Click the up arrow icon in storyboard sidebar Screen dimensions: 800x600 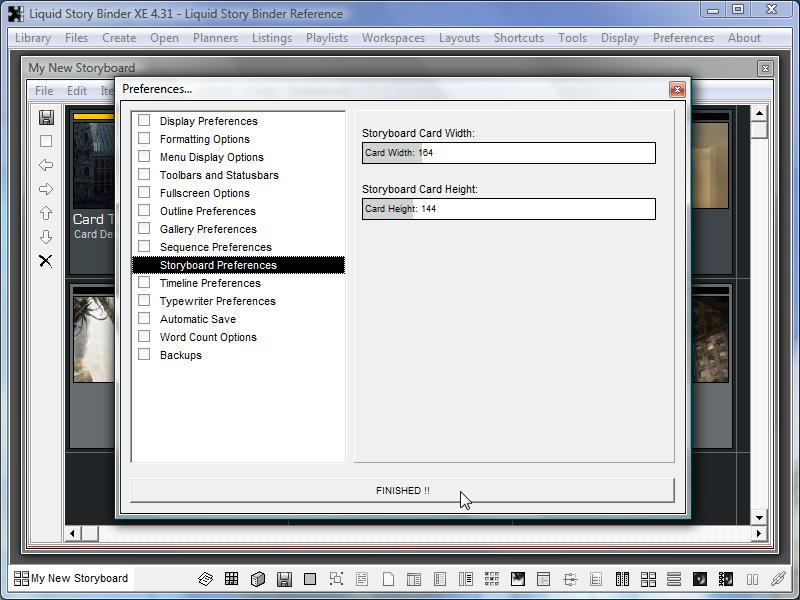(x=46, y=213)
